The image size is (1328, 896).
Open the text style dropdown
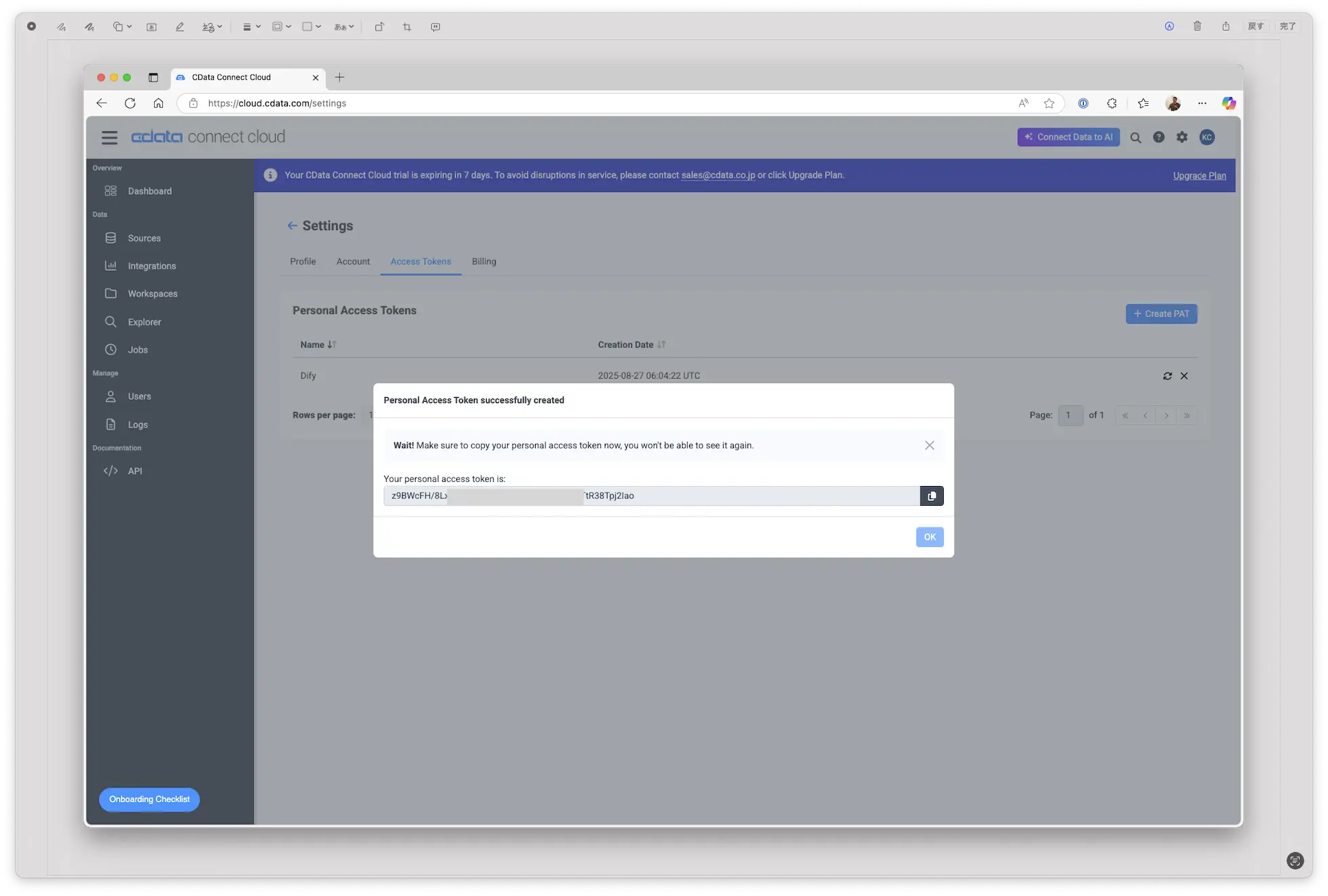pos(344,27)
